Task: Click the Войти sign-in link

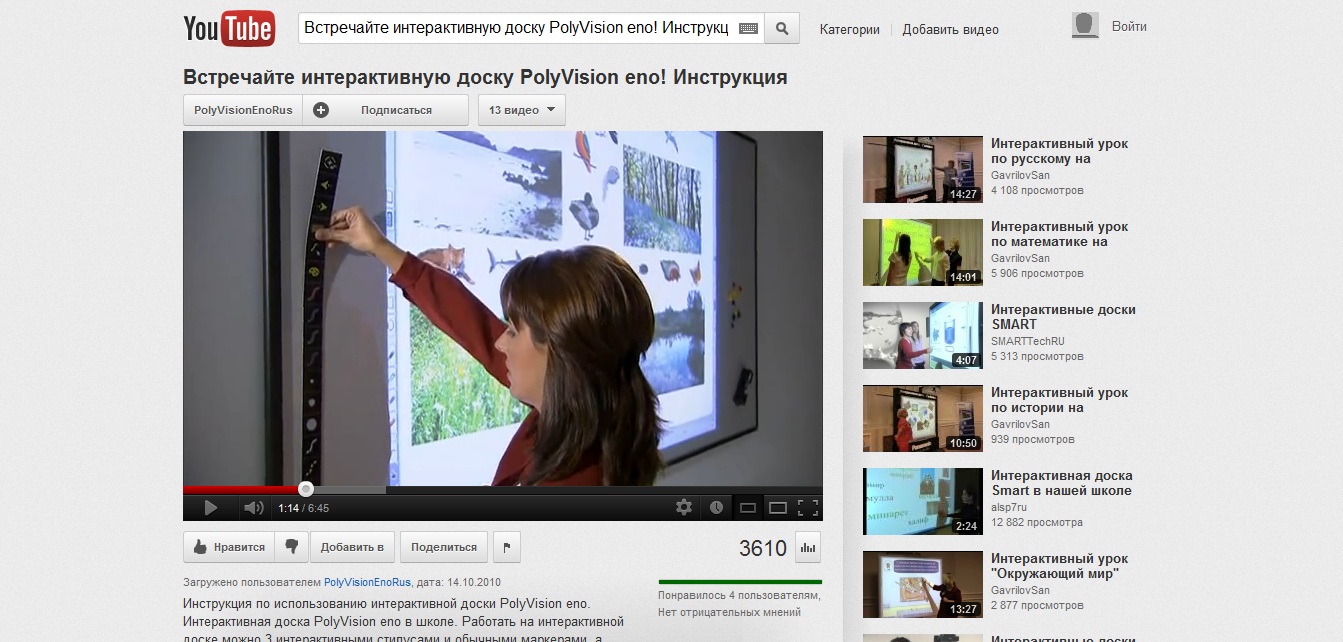Action: pos(1129,27)
